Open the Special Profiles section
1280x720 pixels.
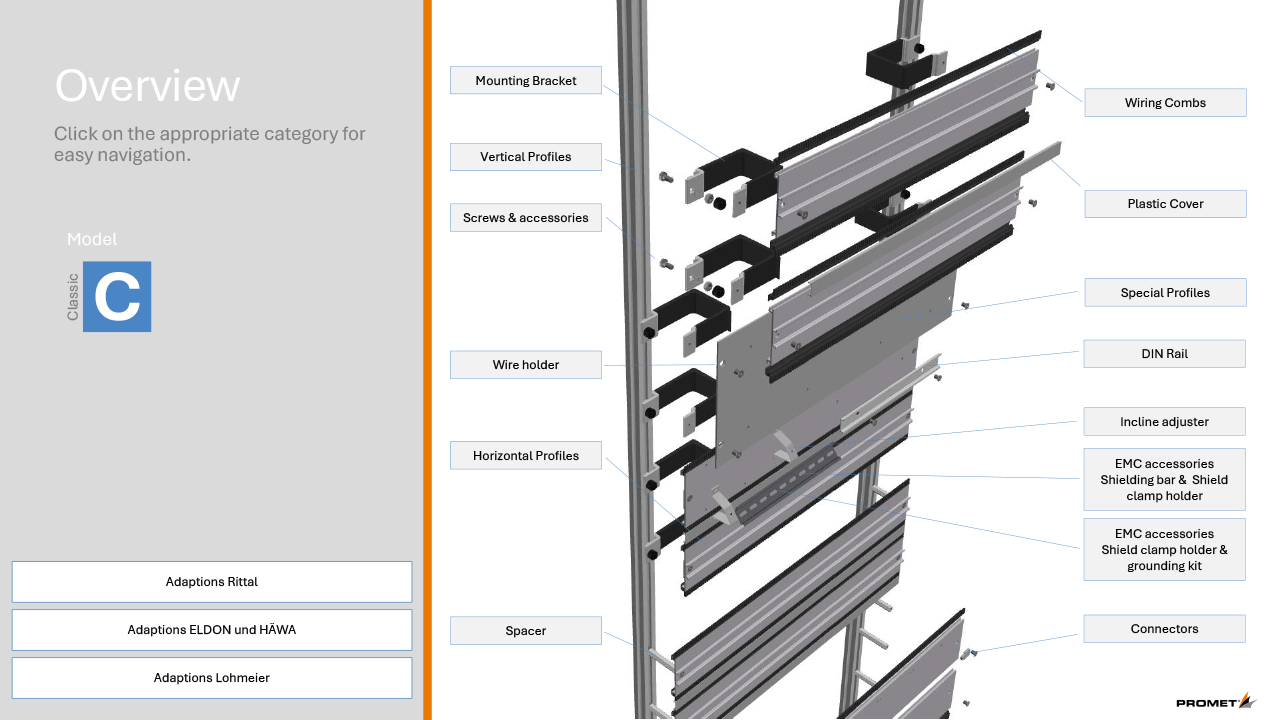1165,293
